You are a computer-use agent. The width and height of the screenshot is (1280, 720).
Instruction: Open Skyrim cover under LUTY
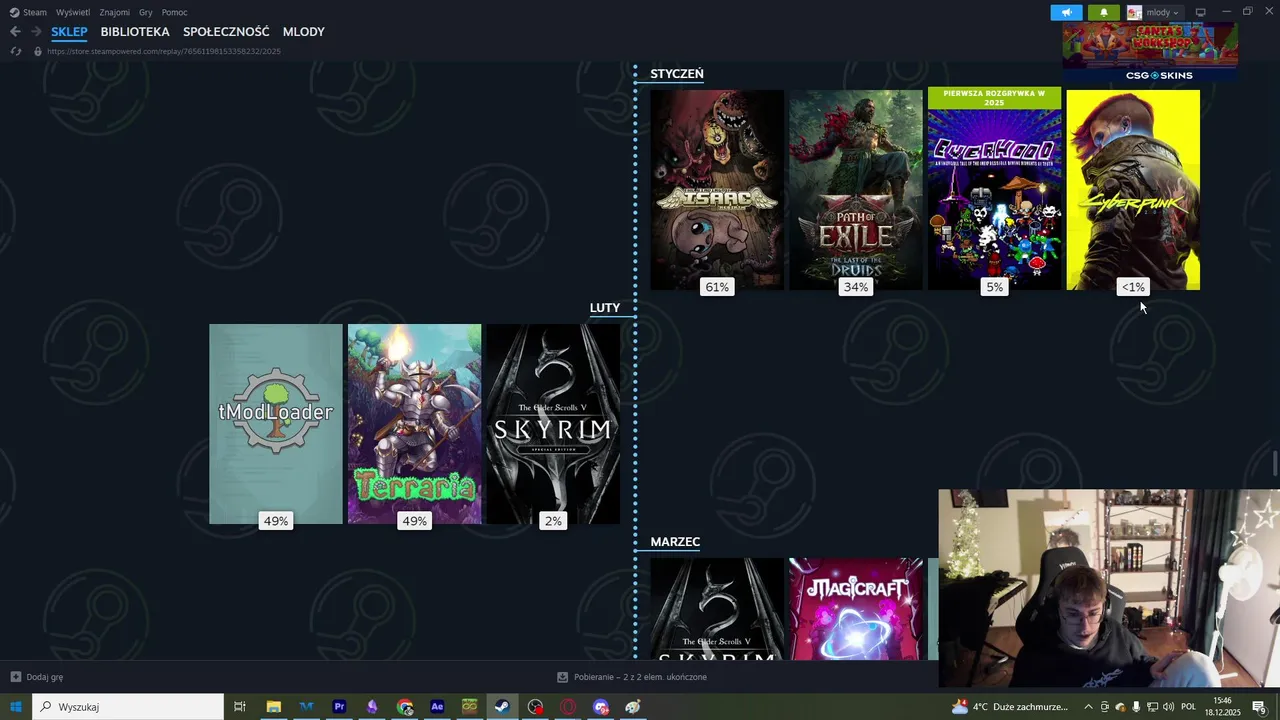click(x=553, y=424)
